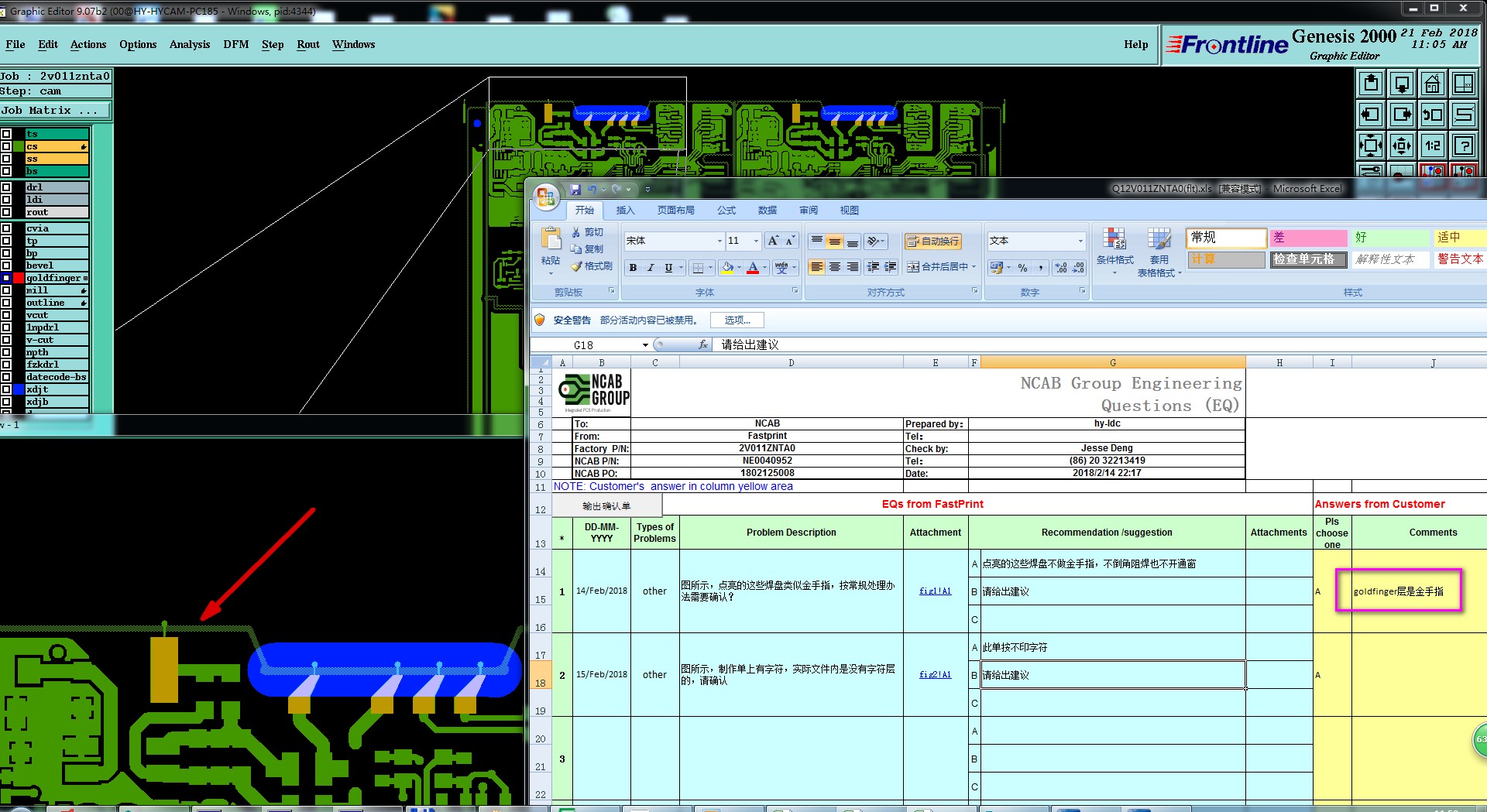Click the red goldfinger layer color swatch
The width and height of the screenshot is (1487, 812).
point(19,278)
